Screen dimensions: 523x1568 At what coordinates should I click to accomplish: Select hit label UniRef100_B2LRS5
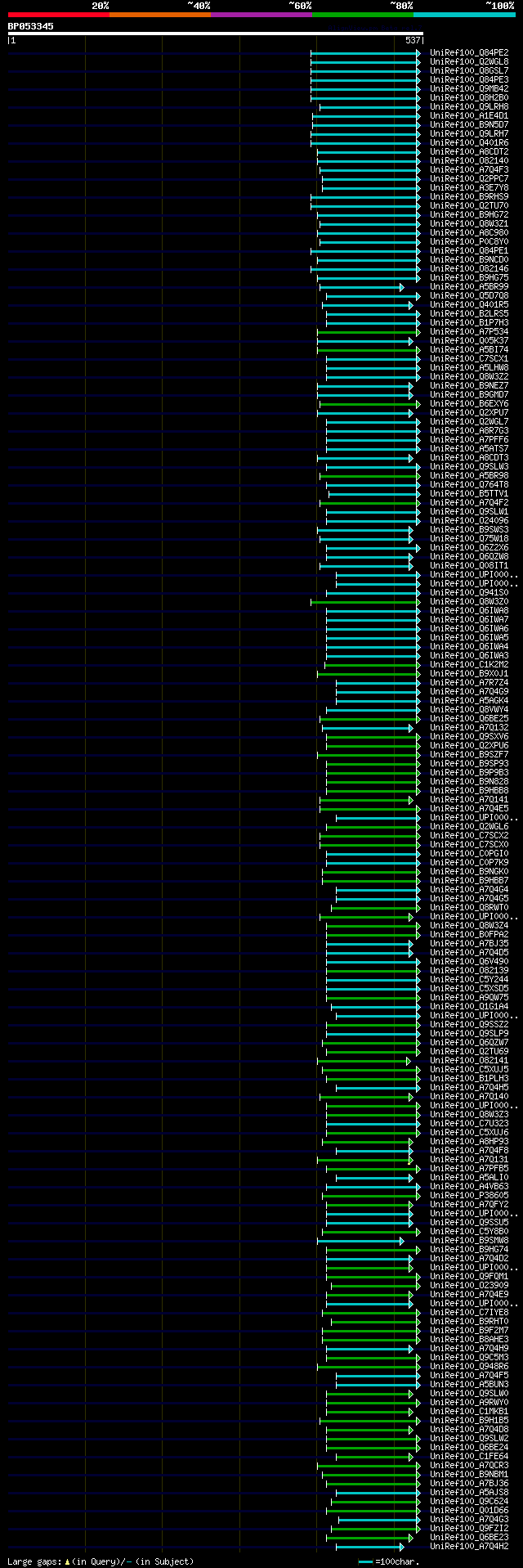point(469,313)
